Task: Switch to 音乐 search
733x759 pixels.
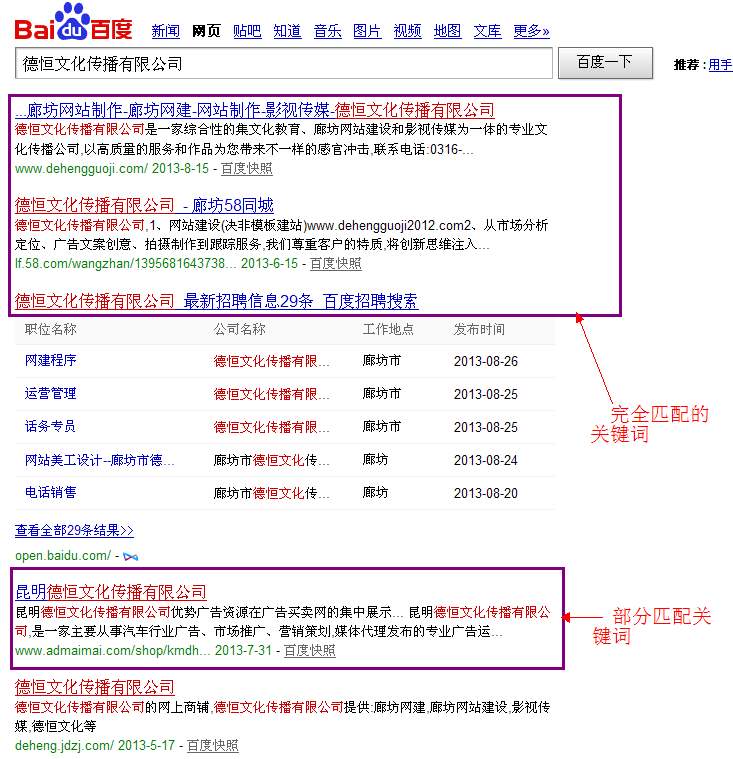Action: 327,31
